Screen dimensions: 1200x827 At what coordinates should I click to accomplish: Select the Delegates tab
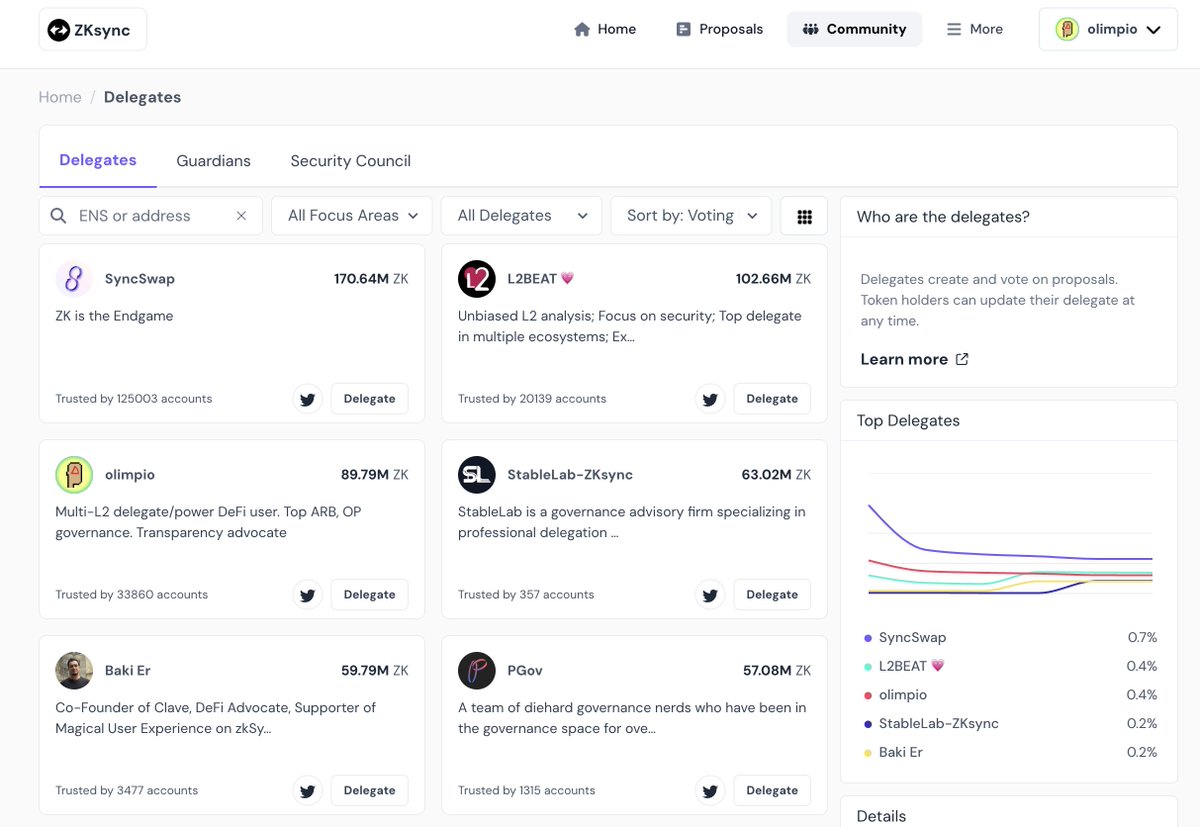[98, 160]
